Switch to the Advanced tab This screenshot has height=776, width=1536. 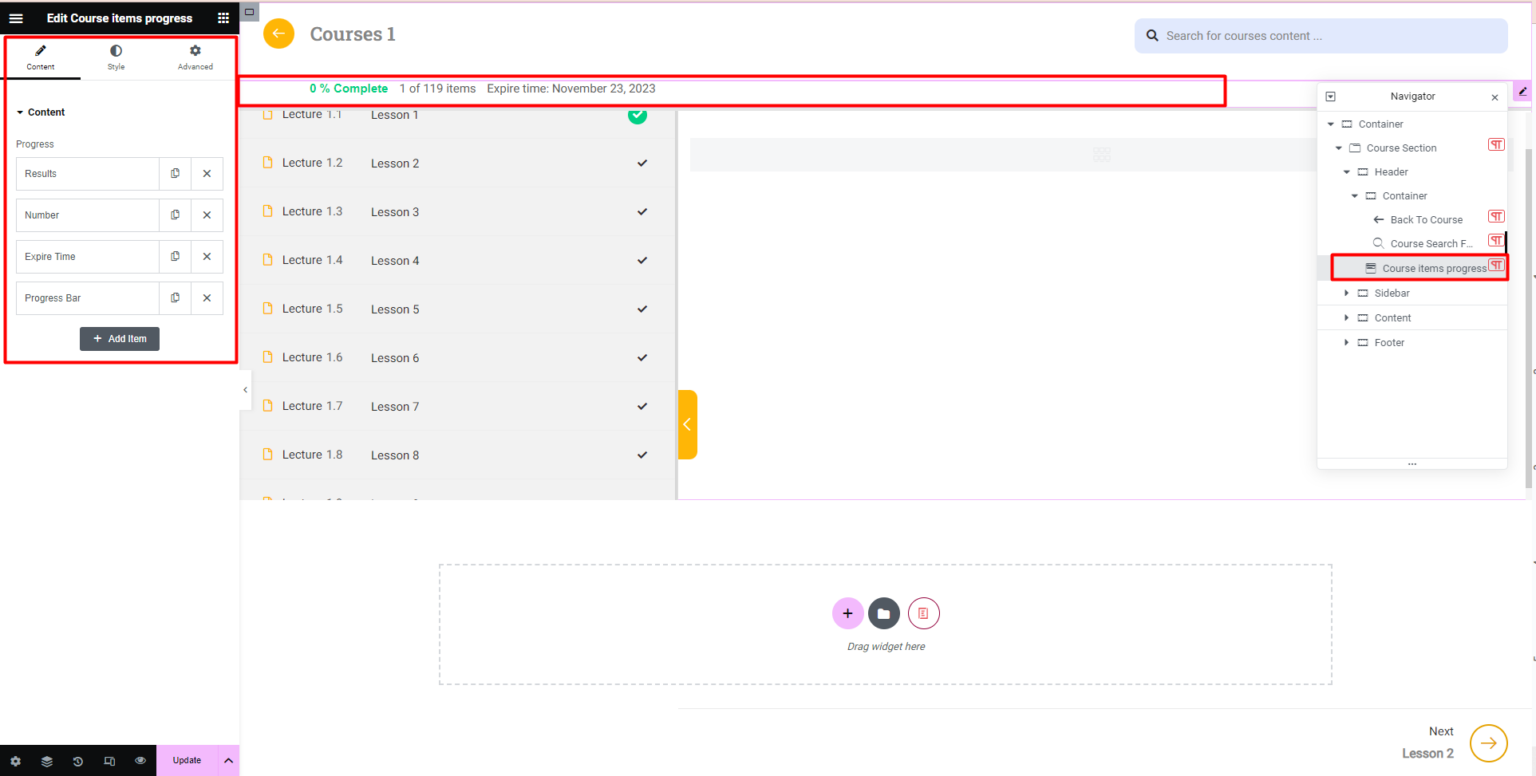click(x=194, y=57)
